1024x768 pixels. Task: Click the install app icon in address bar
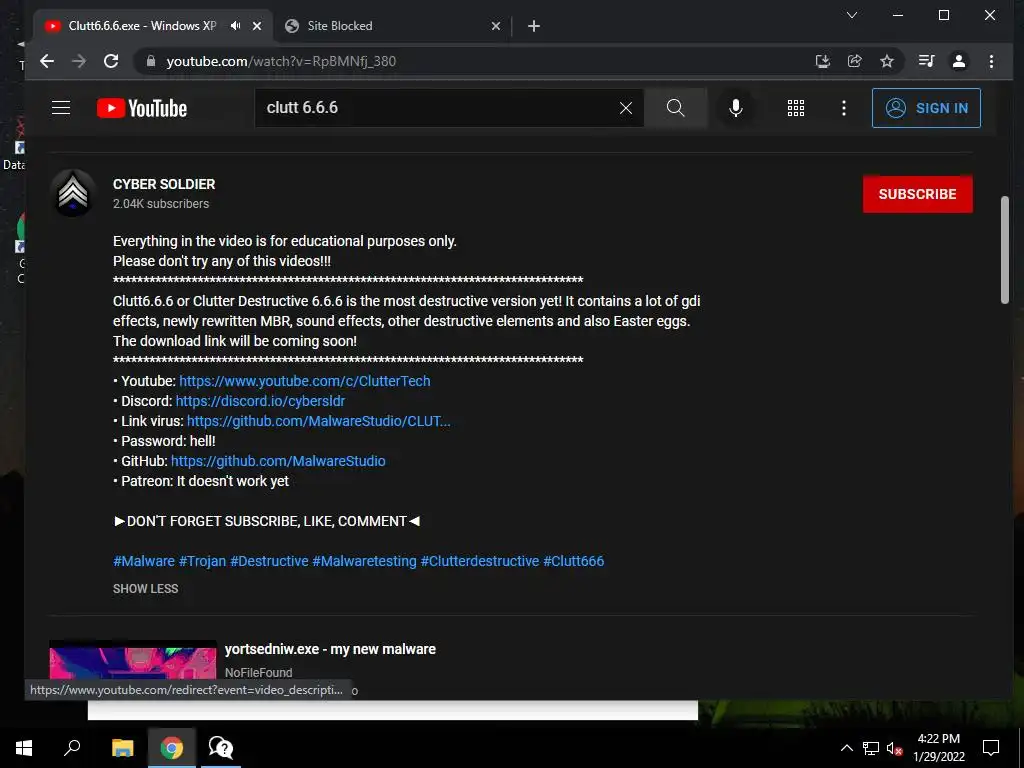click(823, 61)
